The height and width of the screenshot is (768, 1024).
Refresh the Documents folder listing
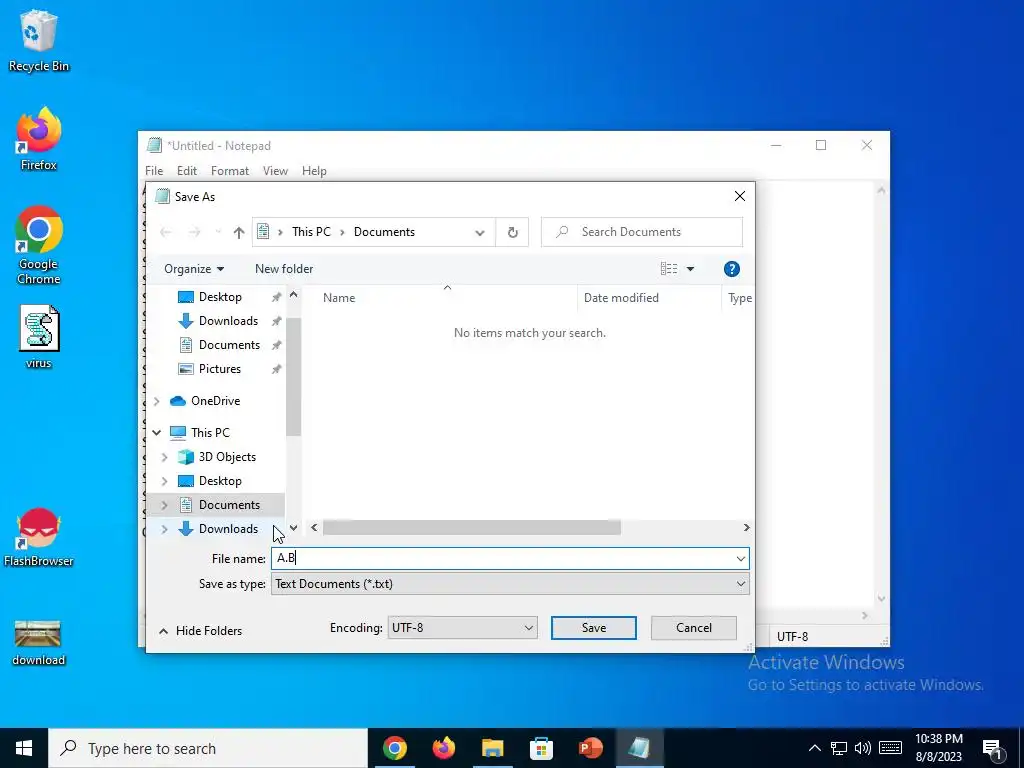[513, 232]
